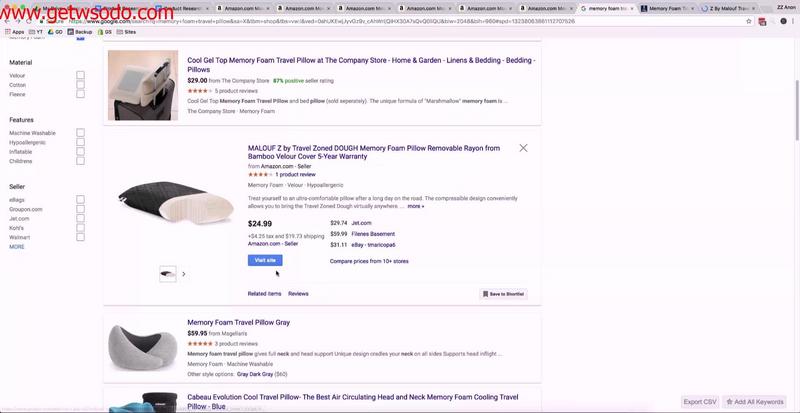800x413 pixels.
Task: Click the page vertical scrollbar
Action: pyautogui.click(x=797, y=110)
